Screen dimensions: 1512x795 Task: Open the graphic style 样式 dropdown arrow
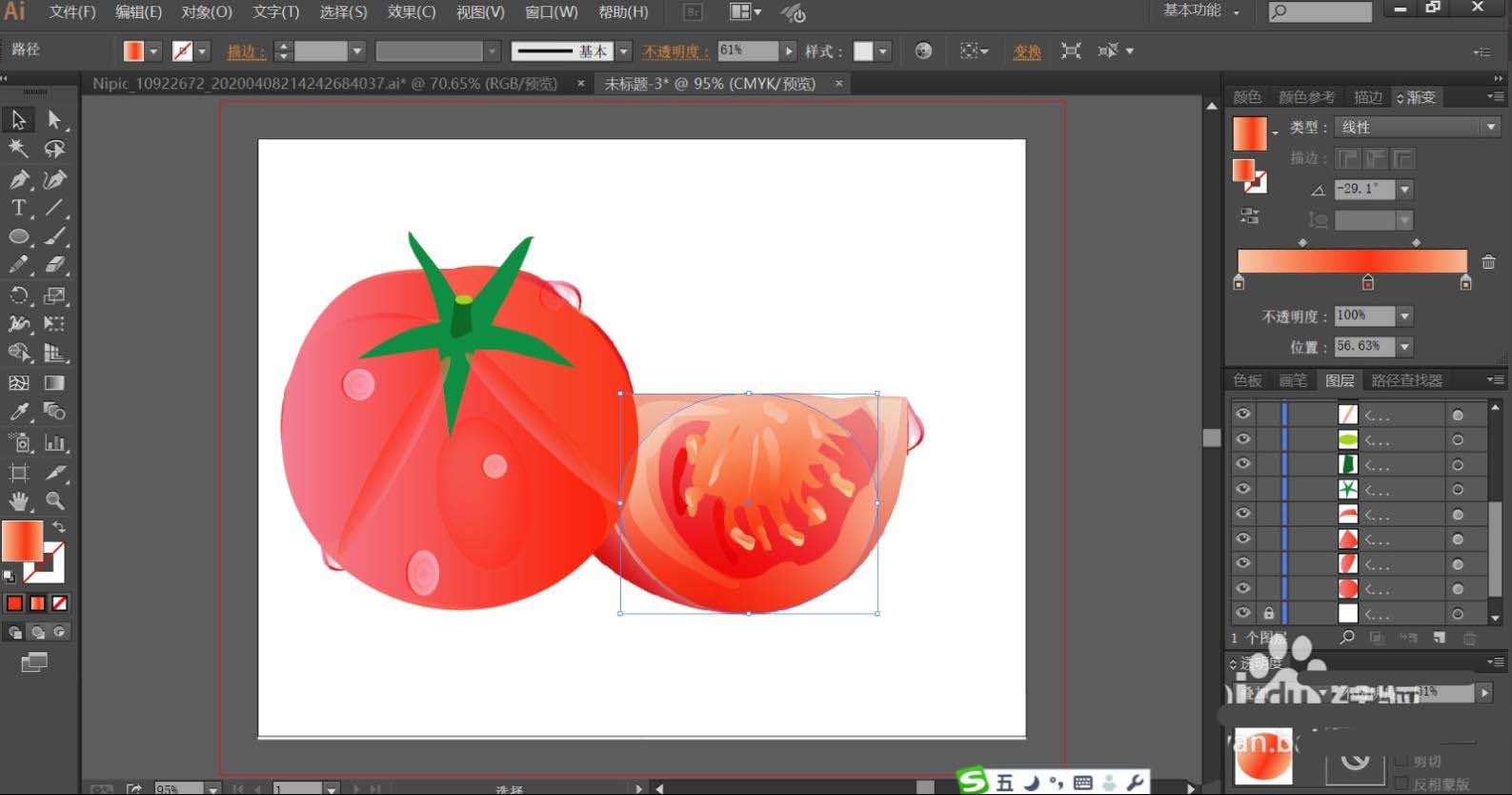point(883,51)
